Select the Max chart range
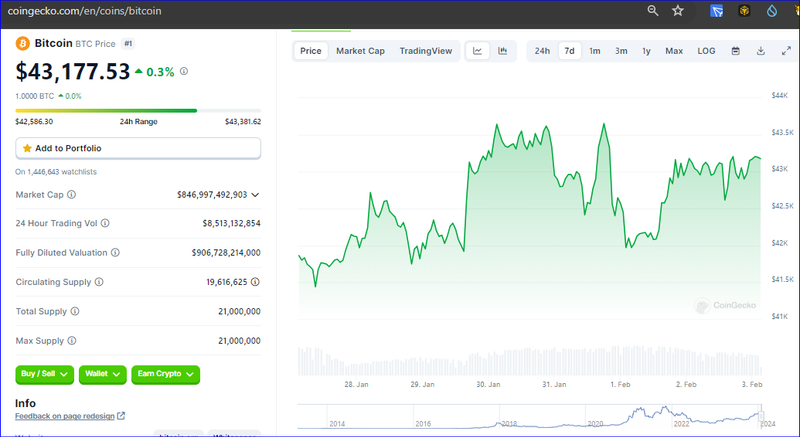 673,51
